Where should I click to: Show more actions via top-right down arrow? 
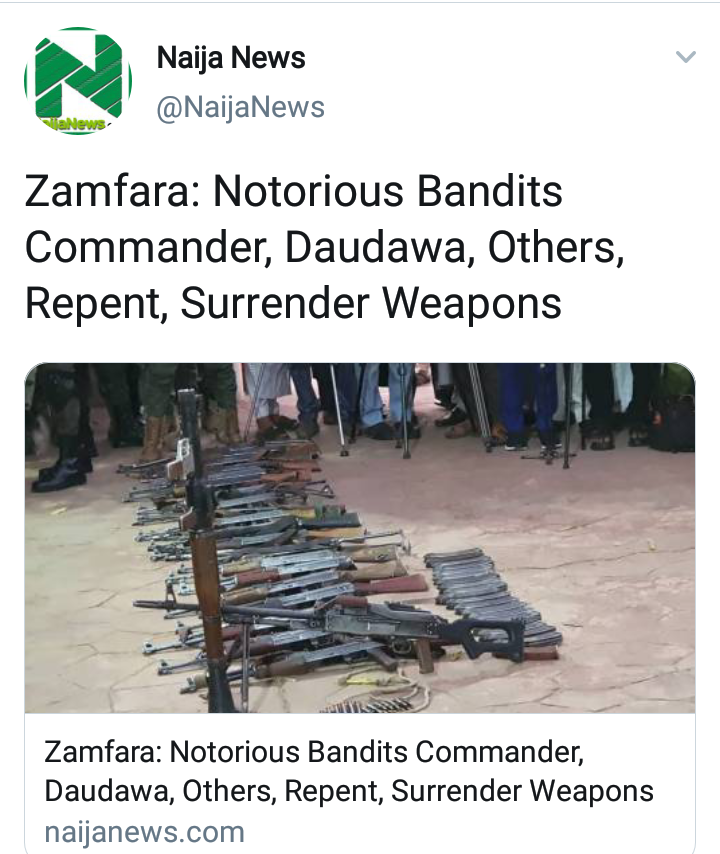point(686,57)
